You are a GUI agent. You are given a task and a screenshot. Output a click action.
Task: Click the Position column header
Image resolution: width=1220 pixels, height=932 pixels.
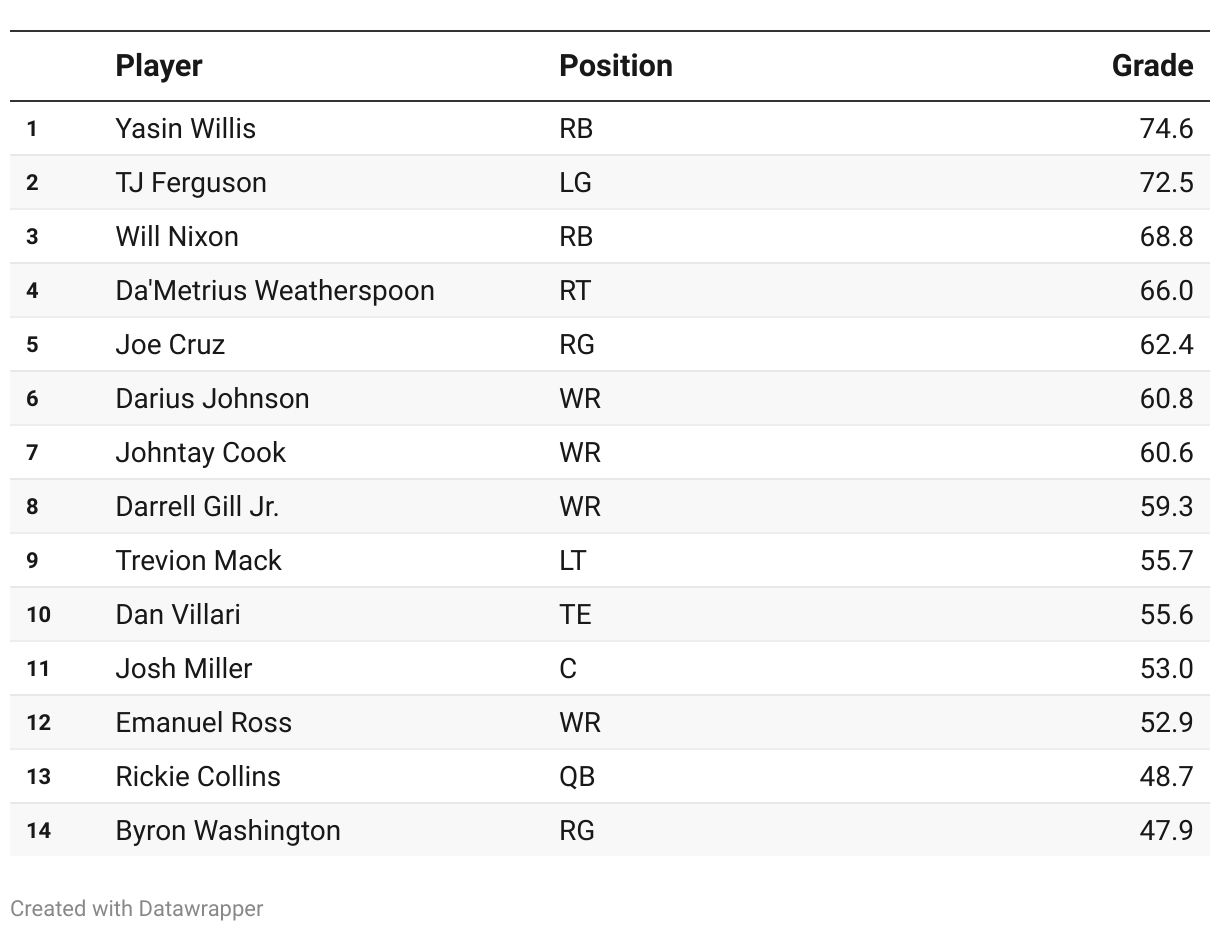tap(615, 66)
